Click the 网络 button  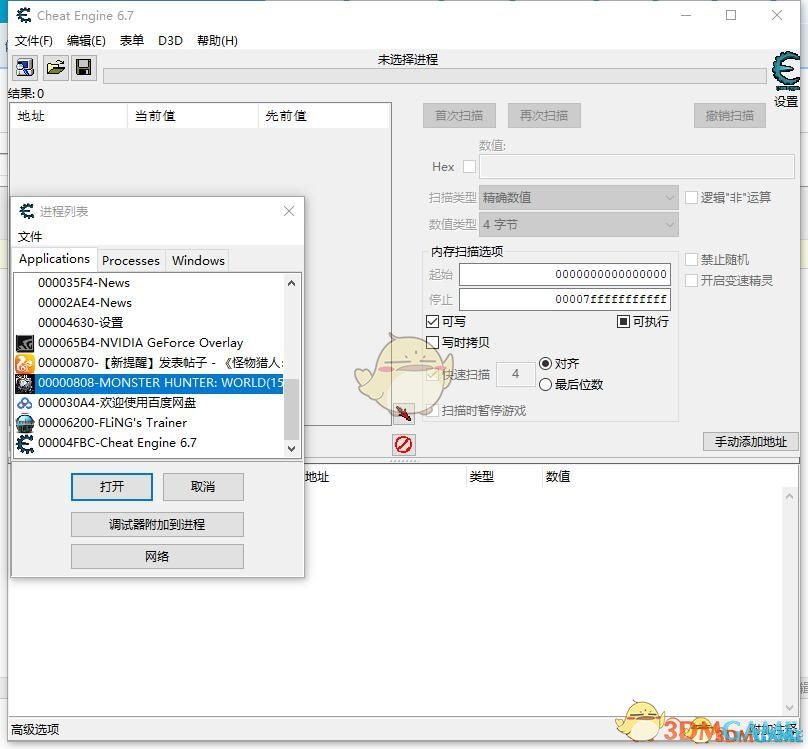tap(157, 556)
